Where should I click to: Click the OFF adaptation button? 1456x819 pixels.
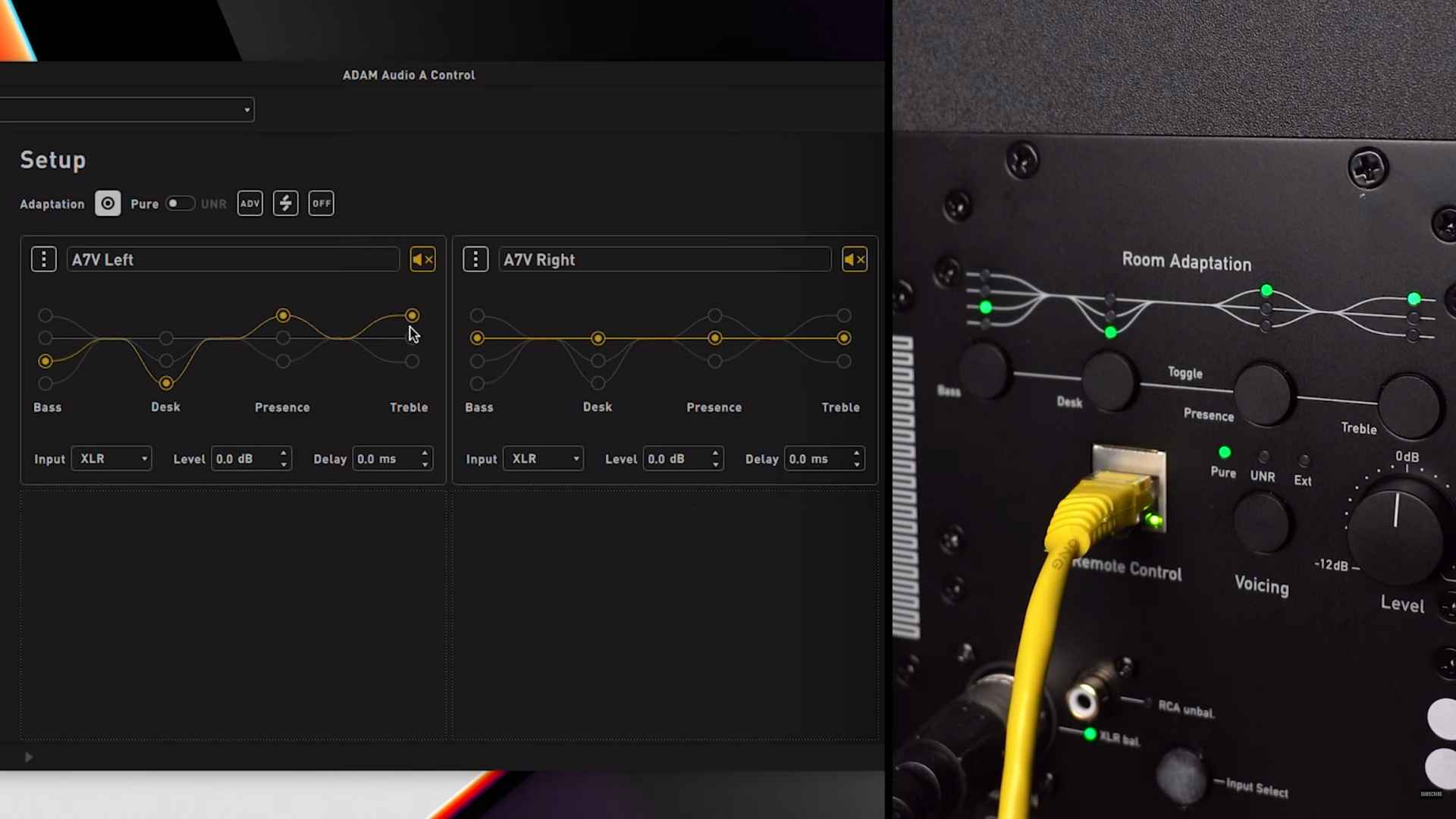pos(322,203)
